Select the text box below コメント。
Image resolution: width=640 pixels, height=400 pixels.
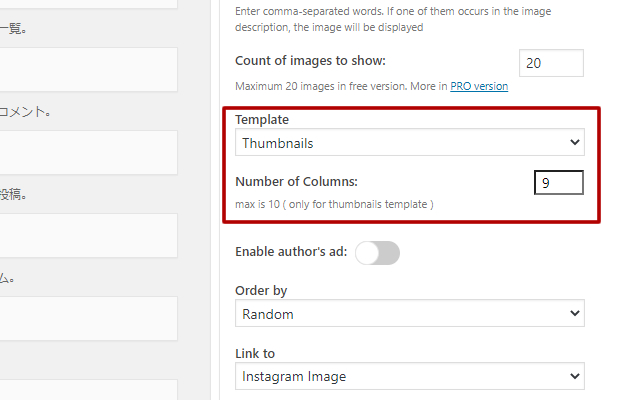tap(88, 152)
